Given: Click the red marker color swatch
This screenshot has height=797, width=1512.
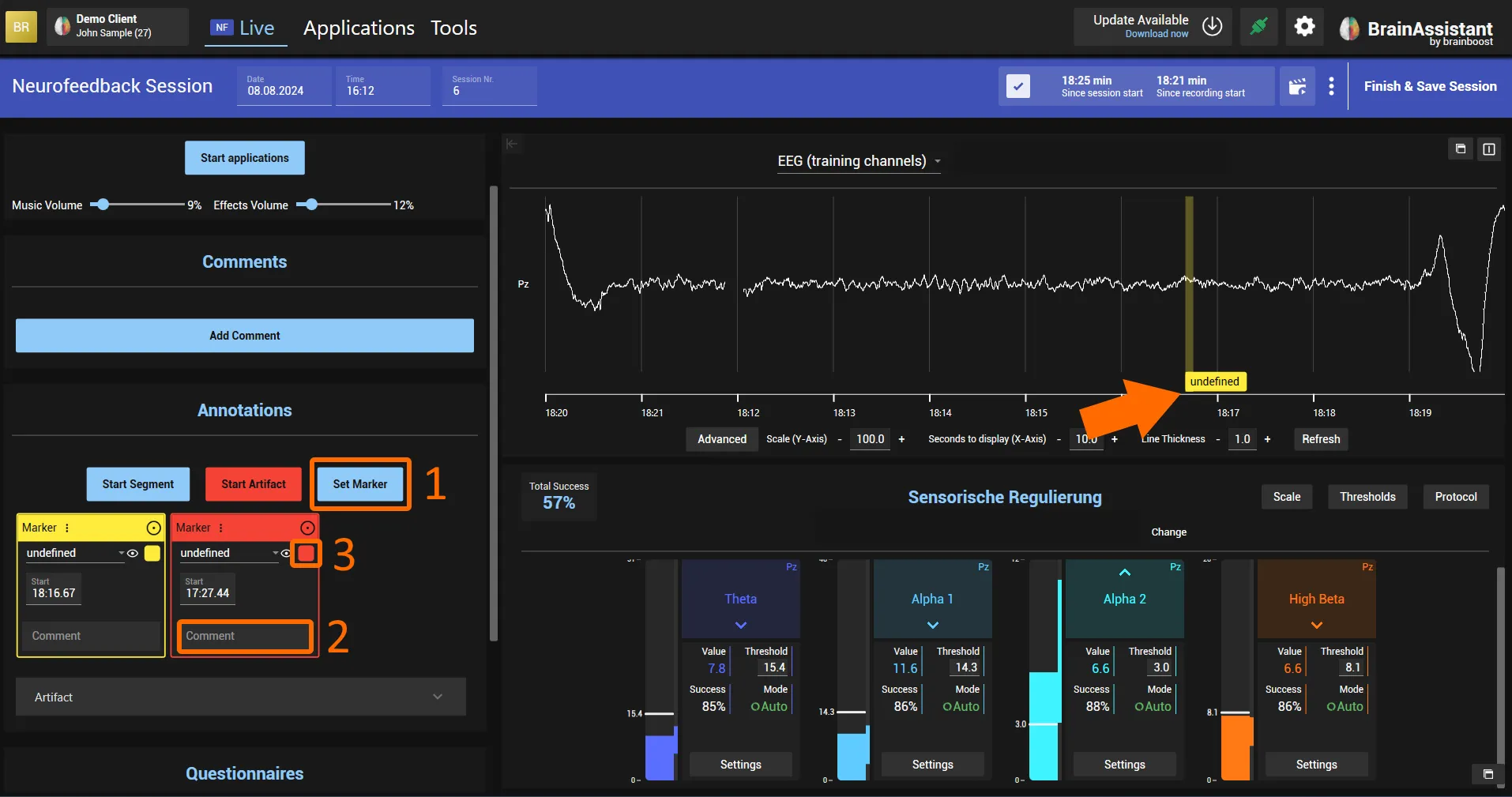Looking at the screenshot, I should point(307,553).
